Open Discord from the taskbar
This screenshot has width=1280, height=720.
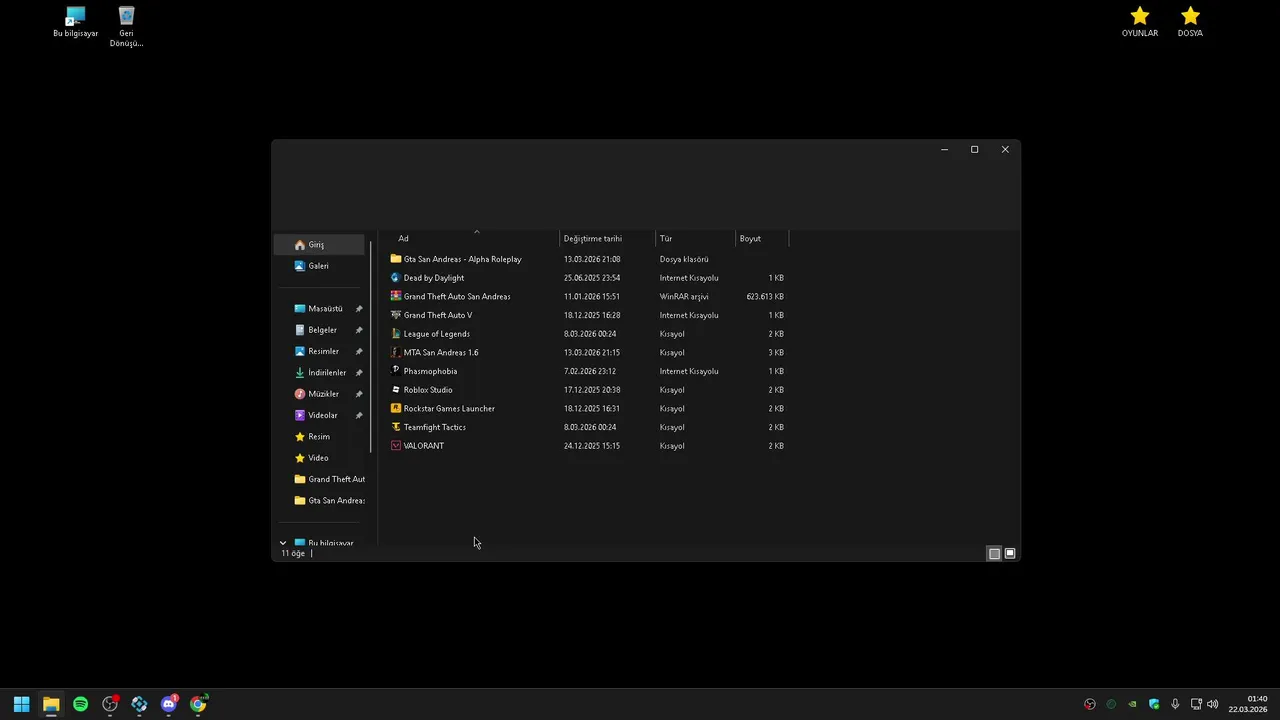point(168,704)
